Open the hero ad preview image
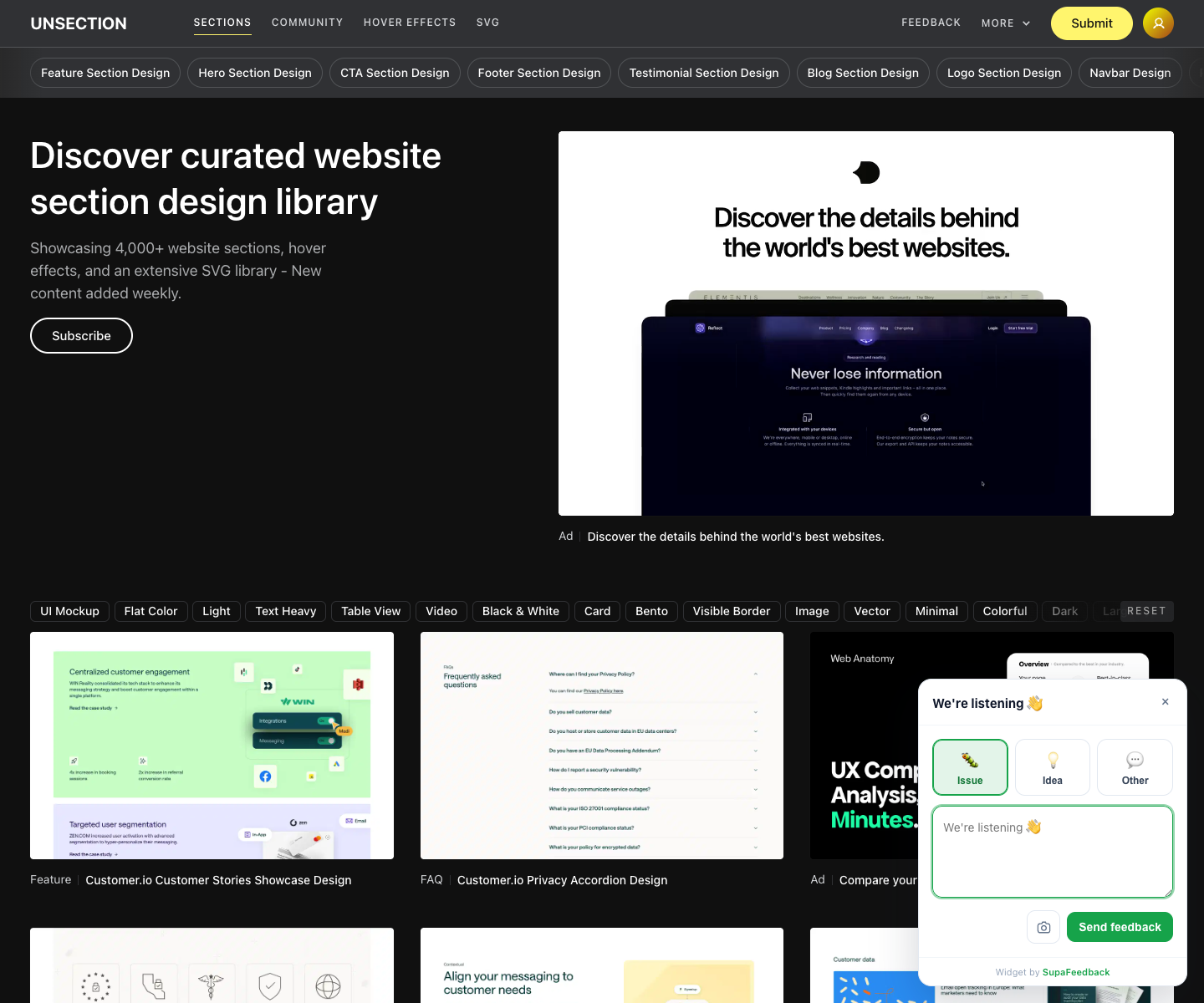 coord(866,323)
